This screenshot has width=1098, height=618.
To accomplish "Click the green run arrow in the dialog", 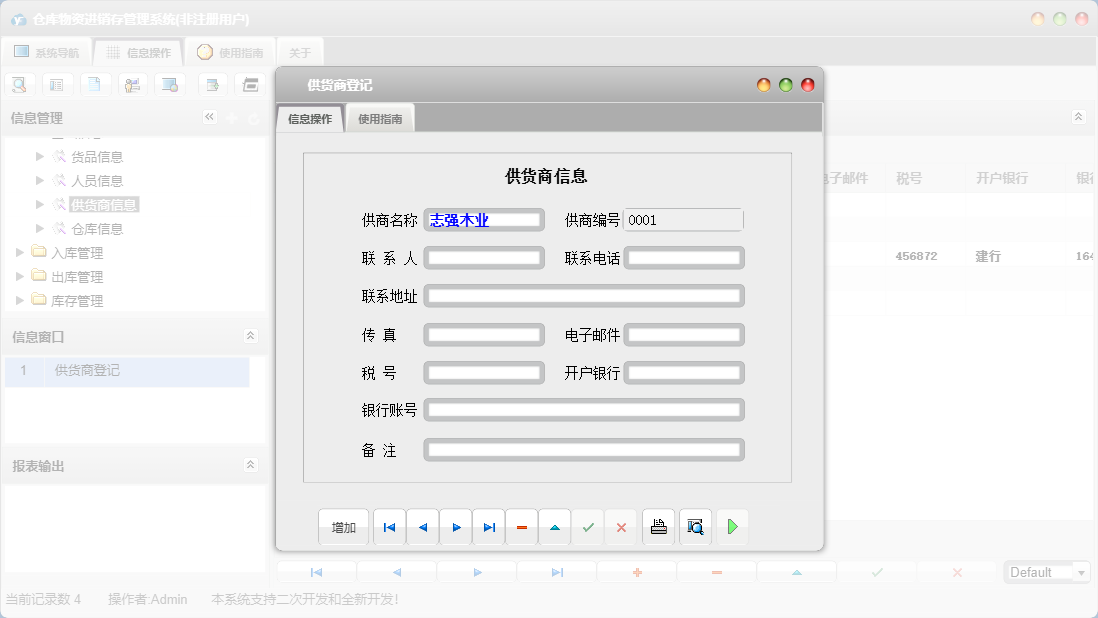I will click(x=732, y=527).
